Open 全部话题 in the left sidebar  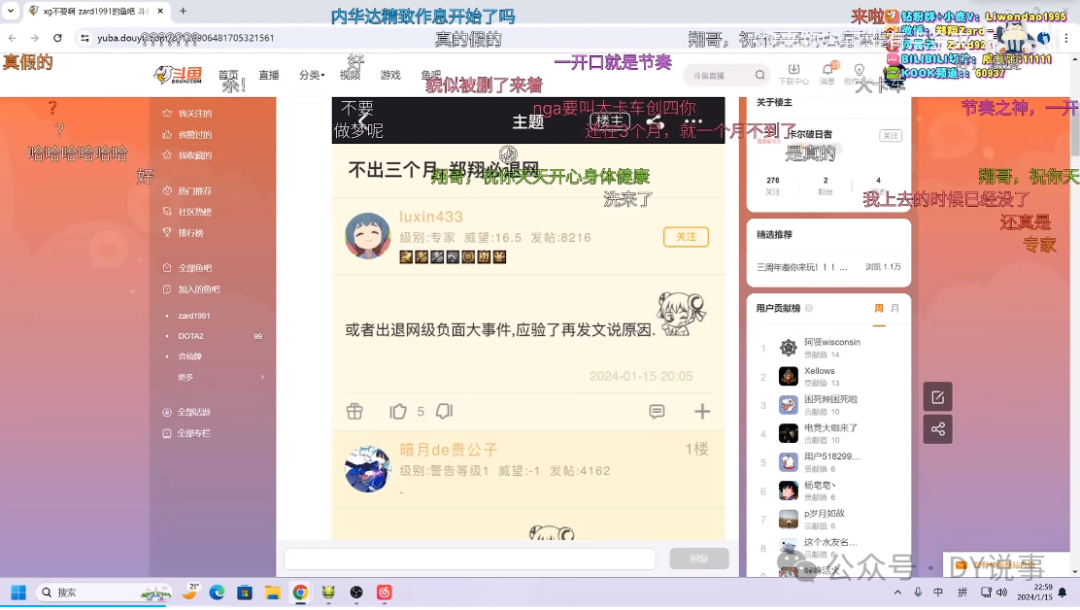coord(194,412)
